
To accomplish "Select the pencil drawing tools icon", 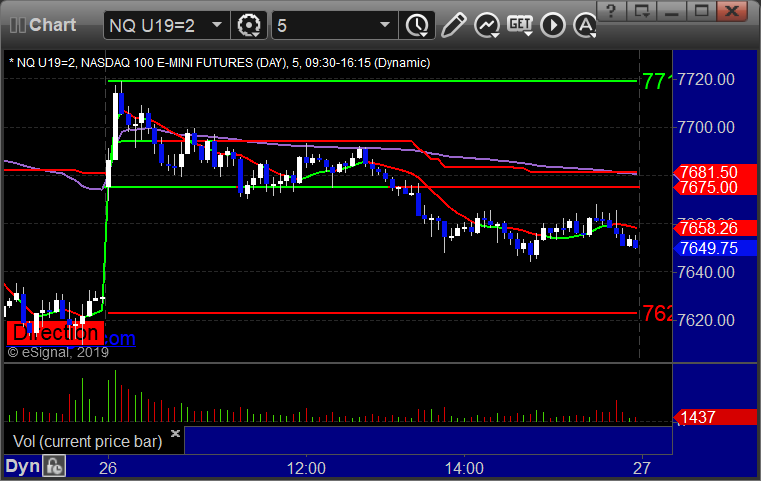I will tap(453, 25).
